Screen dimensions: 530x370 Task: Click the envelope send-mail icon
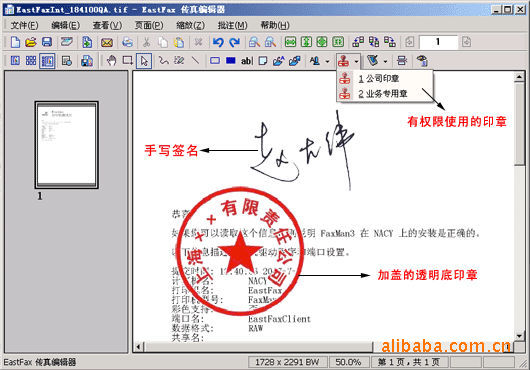pos(107,42)
